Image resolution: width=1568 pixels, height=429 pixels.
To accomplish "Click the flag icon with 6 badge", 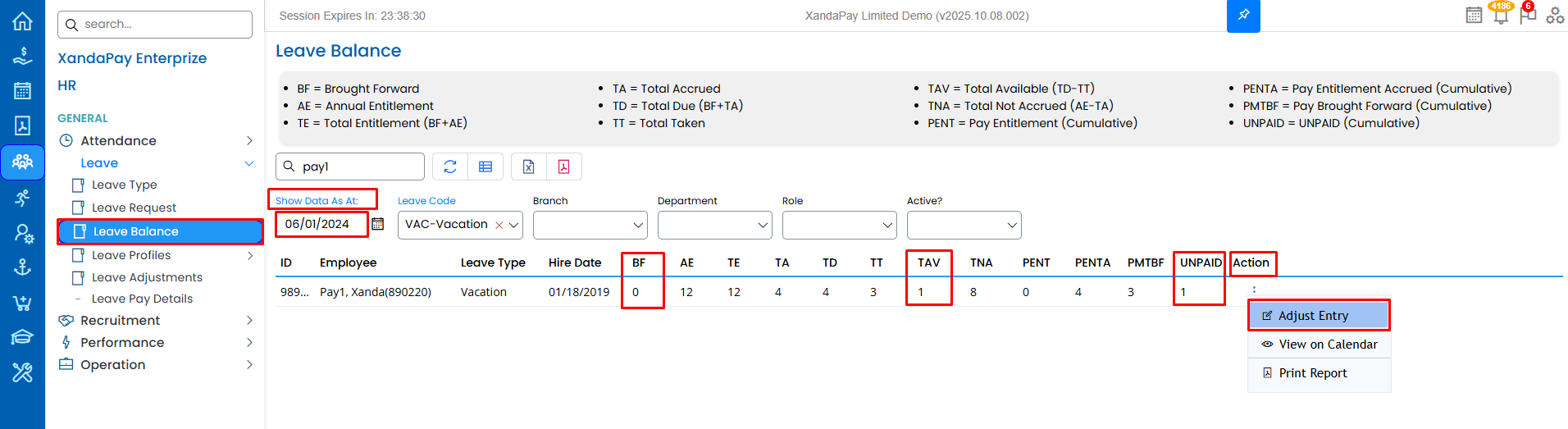I will pyautogui.click(x=1527, y=15).
